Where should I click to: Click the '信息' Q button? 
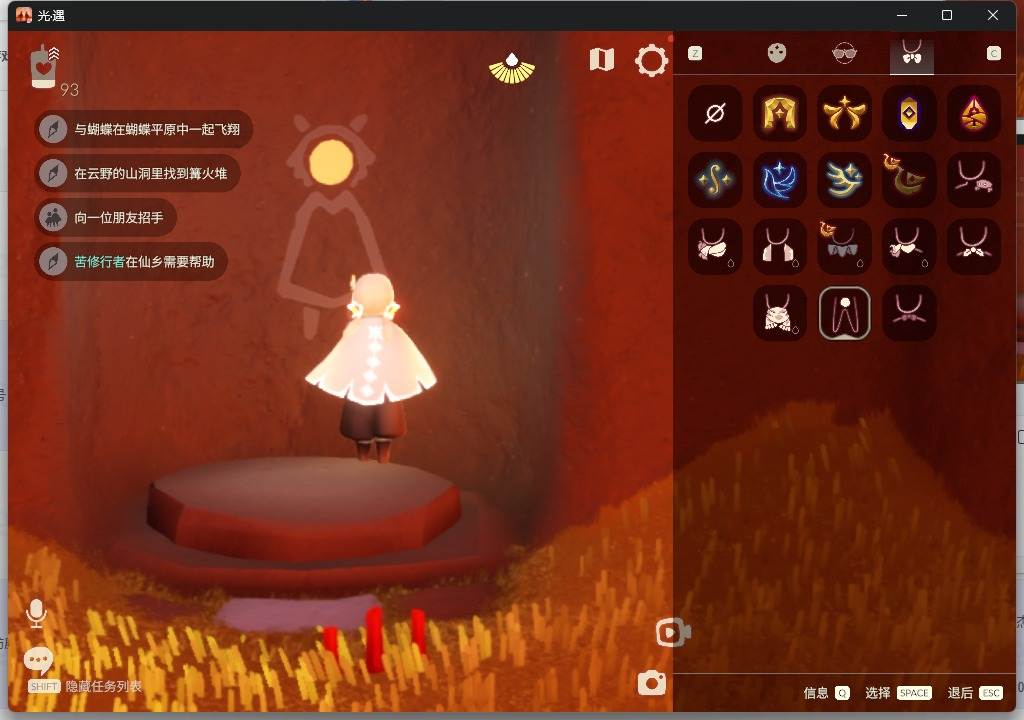[825, 693]
